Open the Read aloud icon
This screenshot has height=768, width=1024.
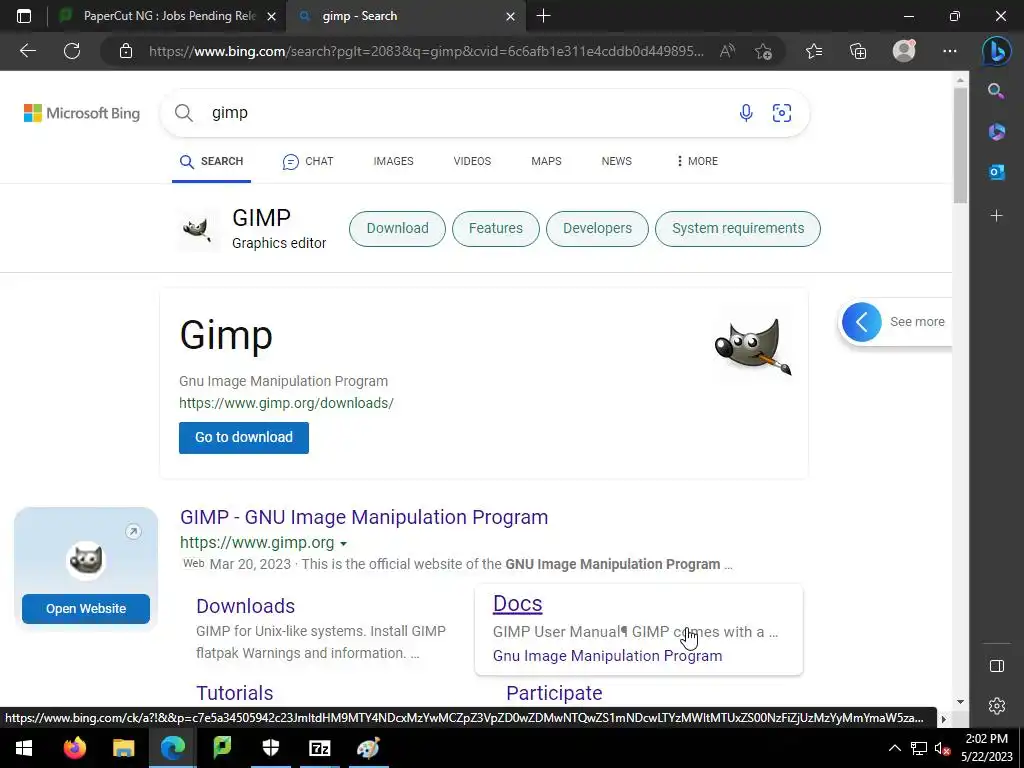728,51
